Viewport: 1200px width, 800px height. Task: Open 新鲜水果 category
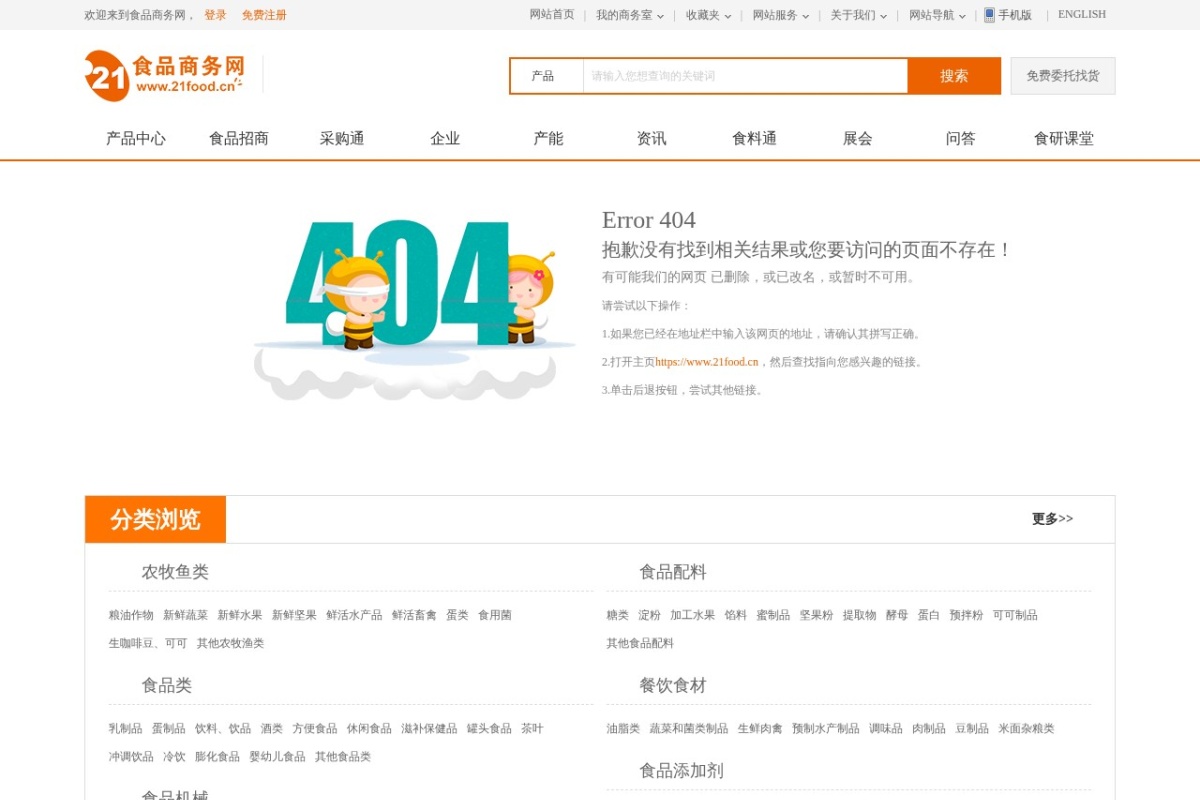click(240, 615)
